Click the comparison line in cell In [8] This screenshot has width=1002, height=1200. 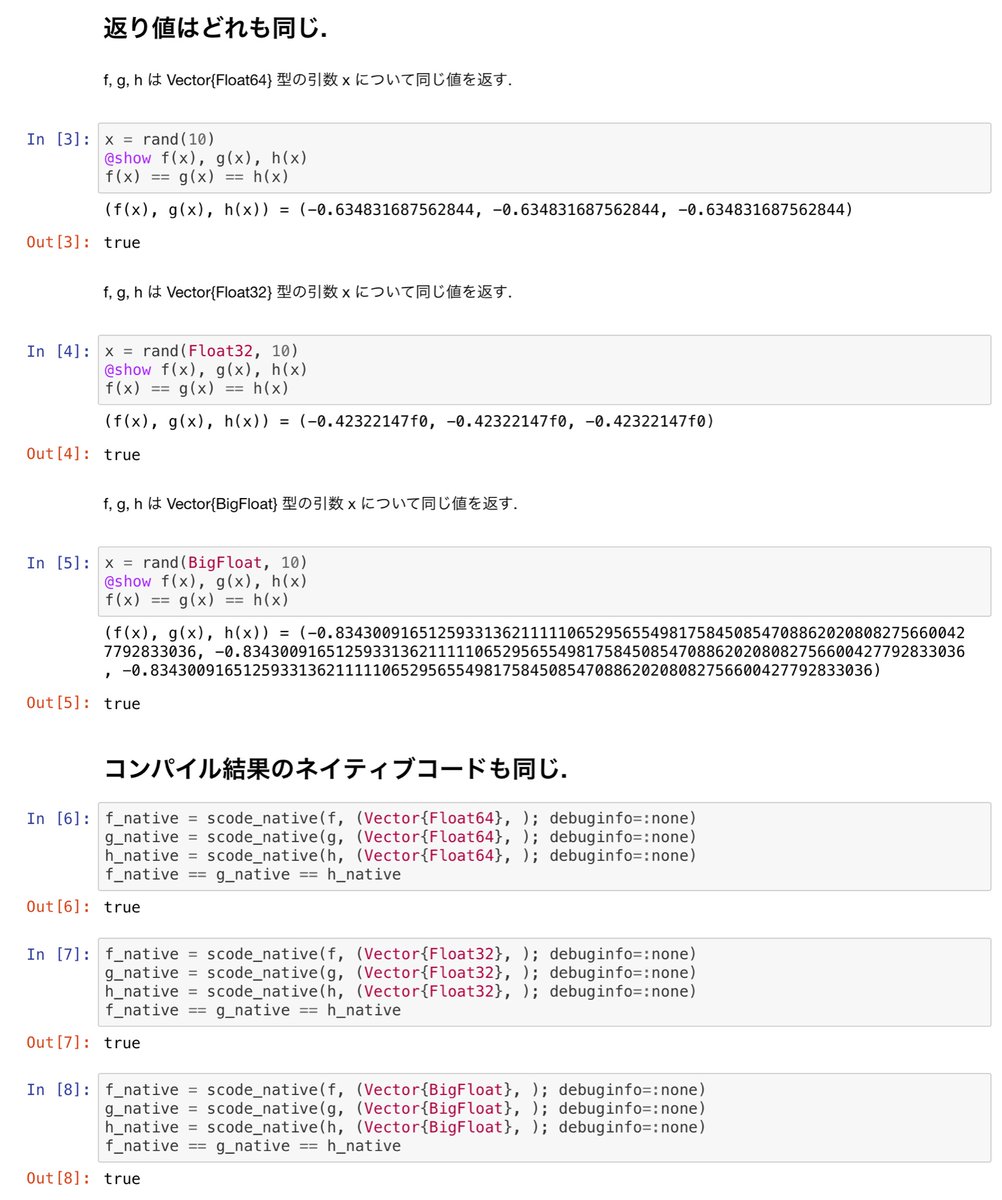click(252, 1146)
